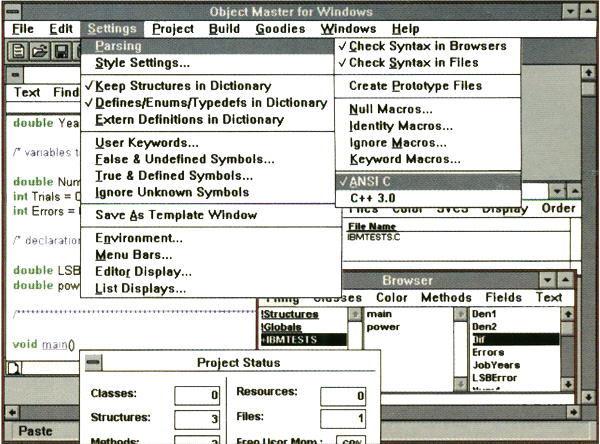Select Create Prototype Files menu entry
The width and height of the screenshot is (600, 444).
(x=415, y=86)
